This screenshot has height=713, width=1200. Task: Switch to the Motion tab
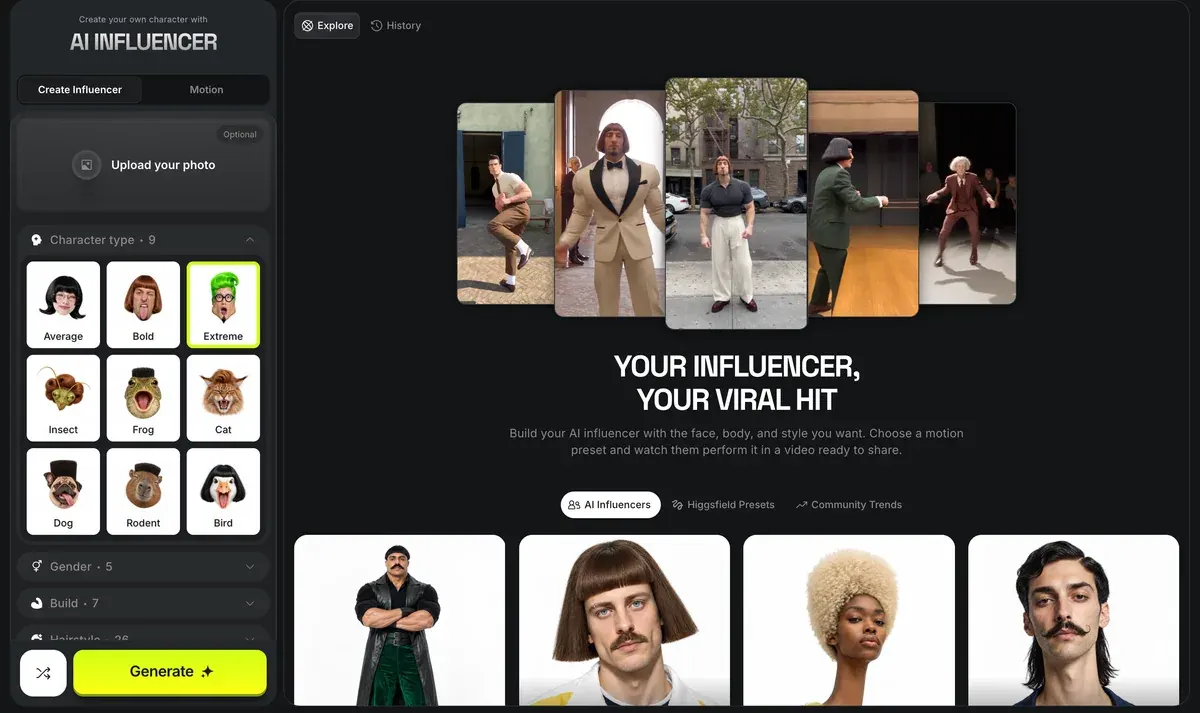tap(206, 90)
